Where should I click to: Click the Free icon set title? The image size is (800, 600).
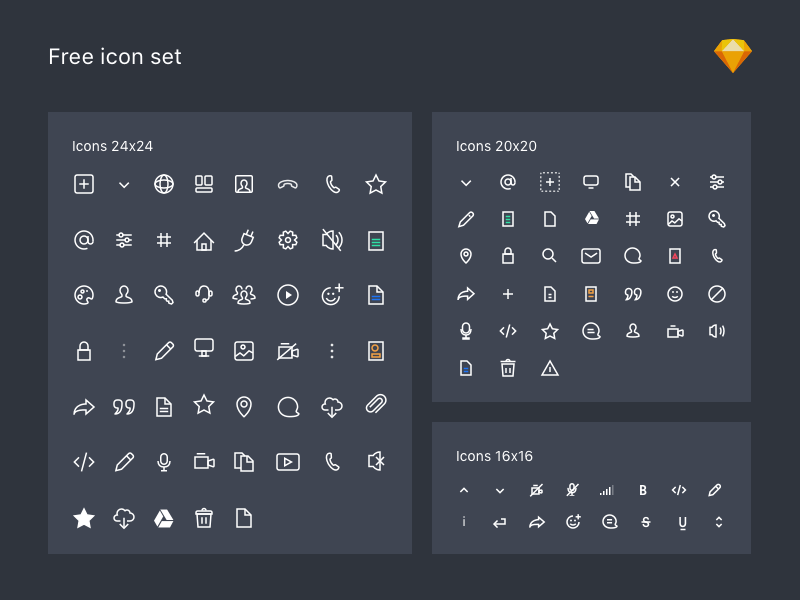pyautogui.click(x=115, y=57)
